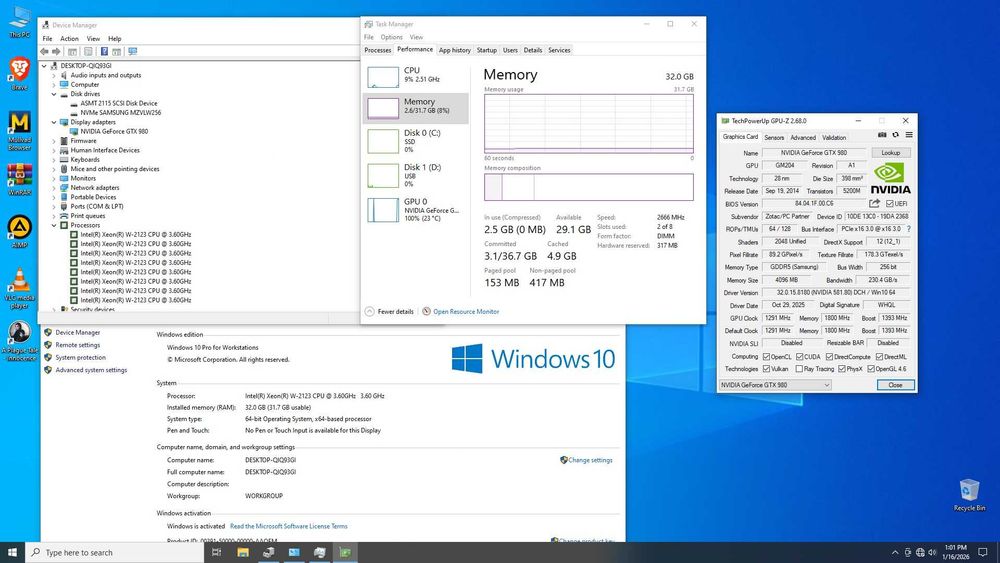
Task: Click the Memory usage graph in Task Manager
Action: [589, 124]
